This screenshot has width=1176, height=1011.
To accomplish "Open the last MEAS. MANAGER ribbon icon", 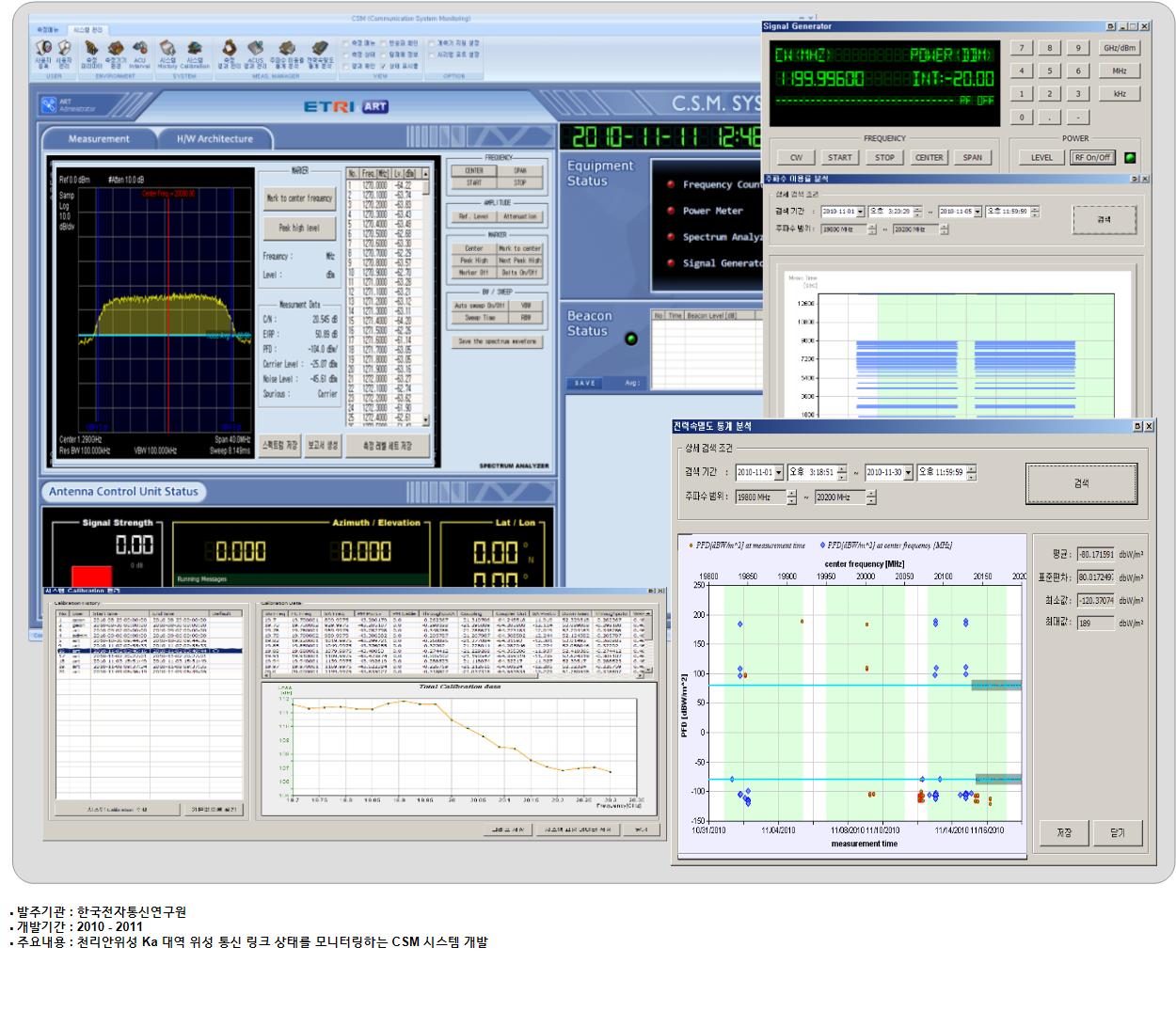I will [320, 55].
